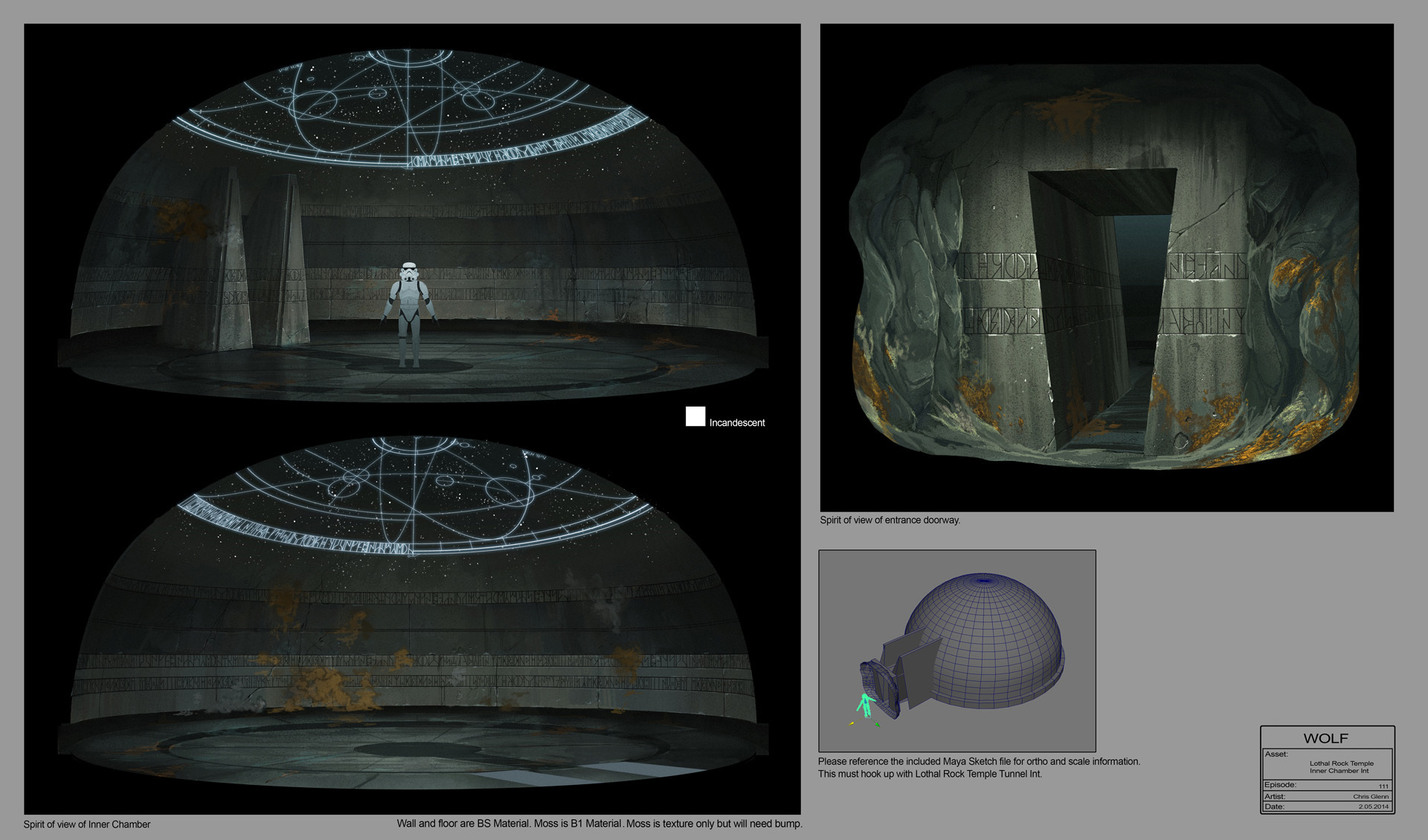Click the entrance doorway rendering
Viewport: 1428px width, 840px height.
point(1107,268)
